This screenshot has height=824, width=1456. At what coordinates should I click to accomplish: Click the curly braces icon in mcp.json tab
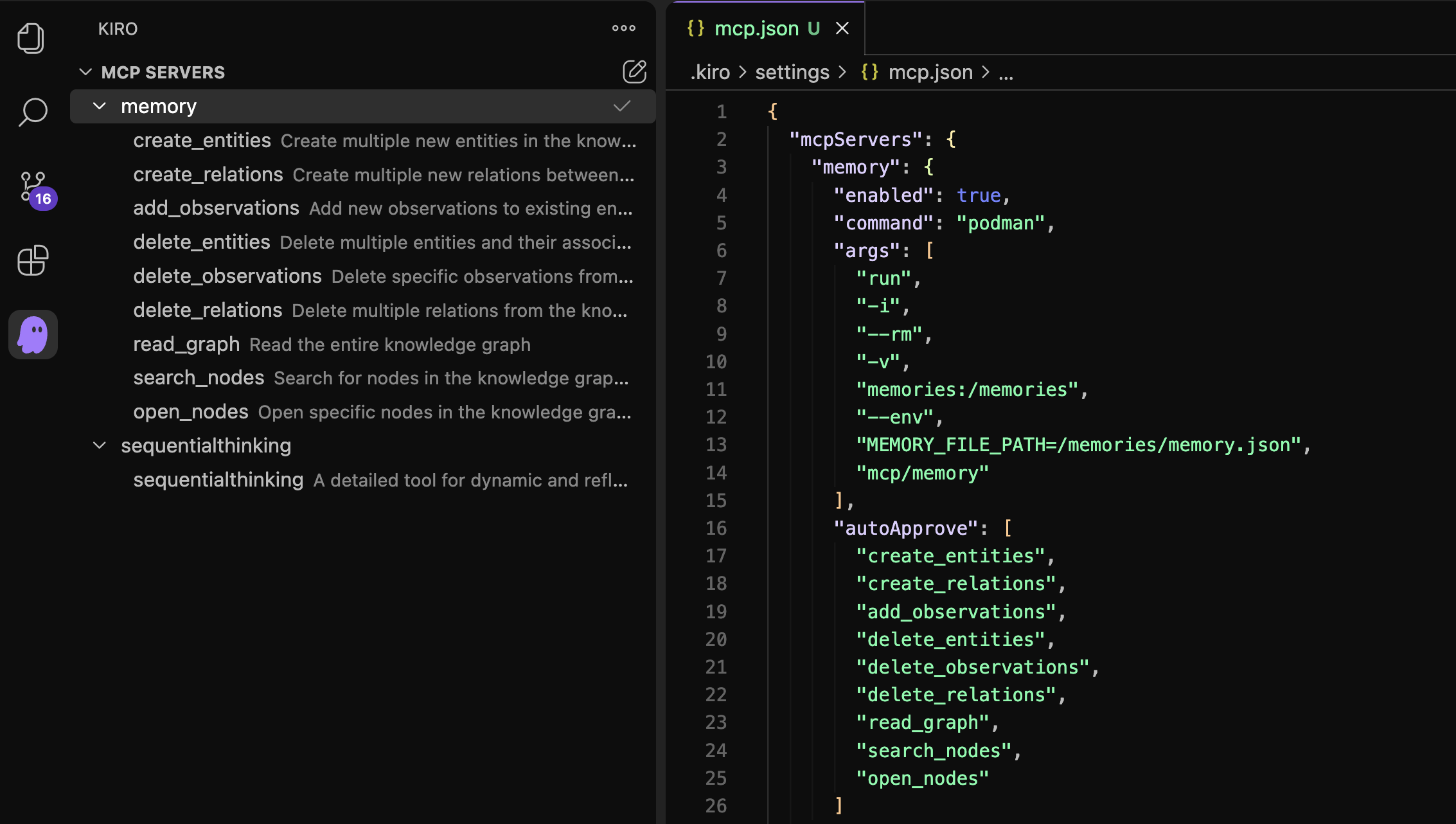click(x=695, y=28)
